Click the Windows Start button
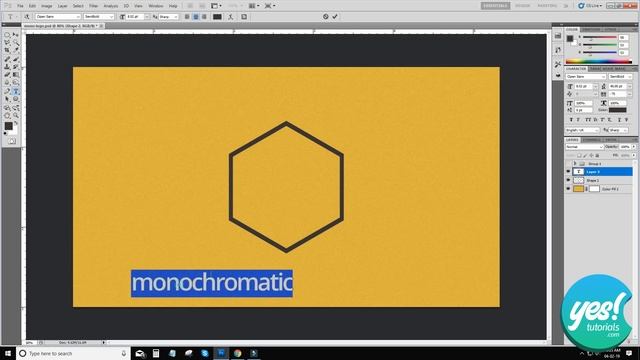Viewport: 640px width, 360px height. pyautogui.click(x=8, y=353)
